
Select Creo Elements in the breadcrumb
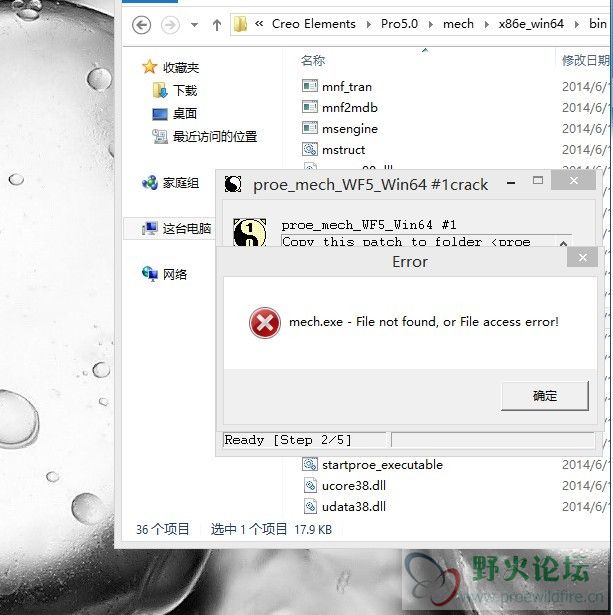[313, 24]
